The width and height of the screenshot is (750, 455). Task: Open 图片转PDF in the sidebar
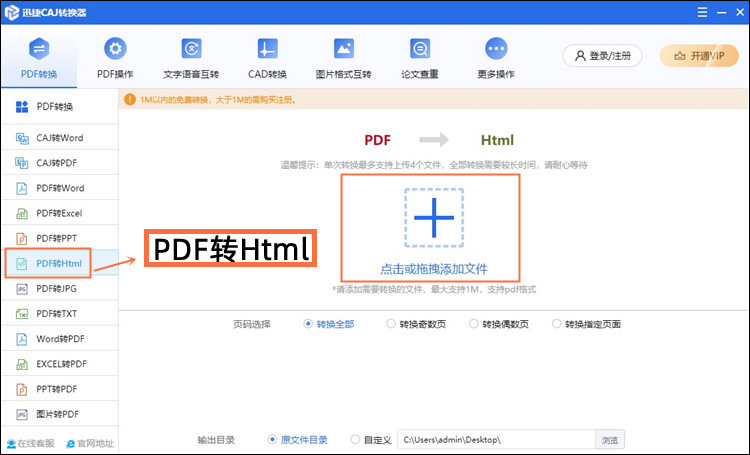point(60,414)
